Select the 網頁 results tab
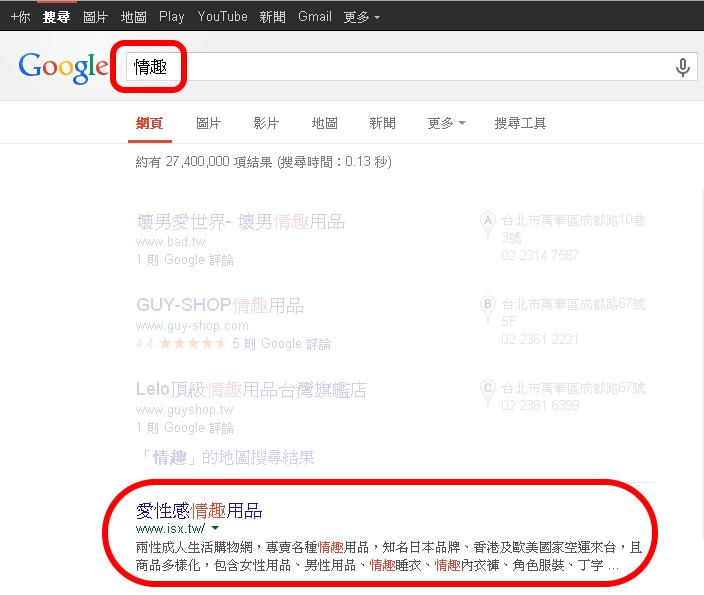 click(150, 123)
